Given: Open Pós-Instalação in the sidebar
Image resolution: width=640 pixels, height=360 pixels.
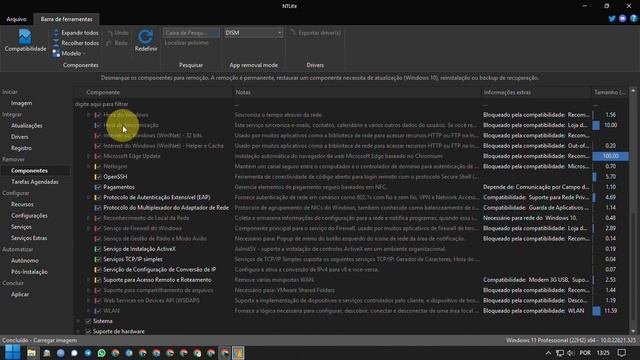Looking at the screenshot, I should tap(29, 272).
